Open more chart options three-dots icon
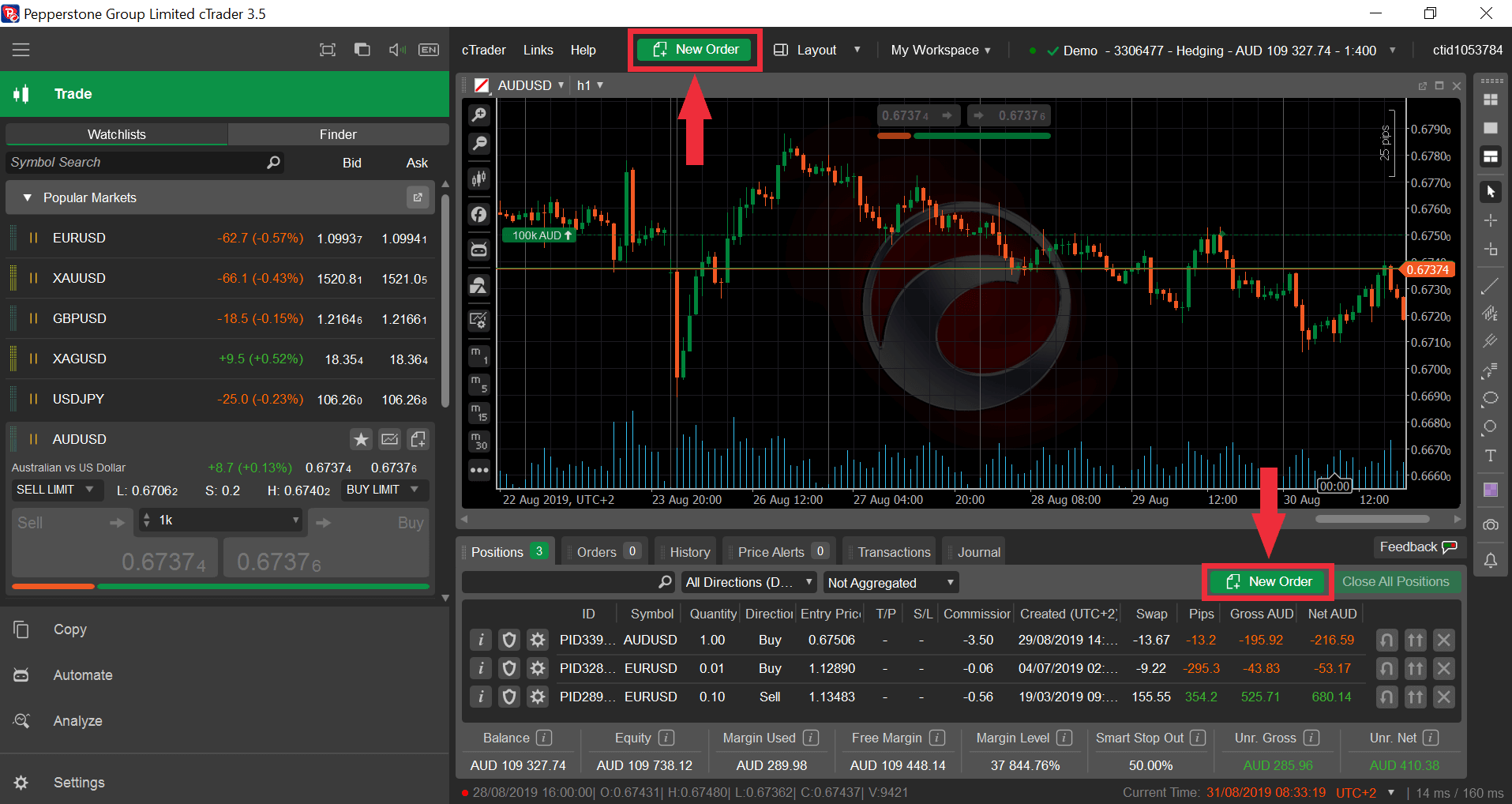 tap(479, 470)
